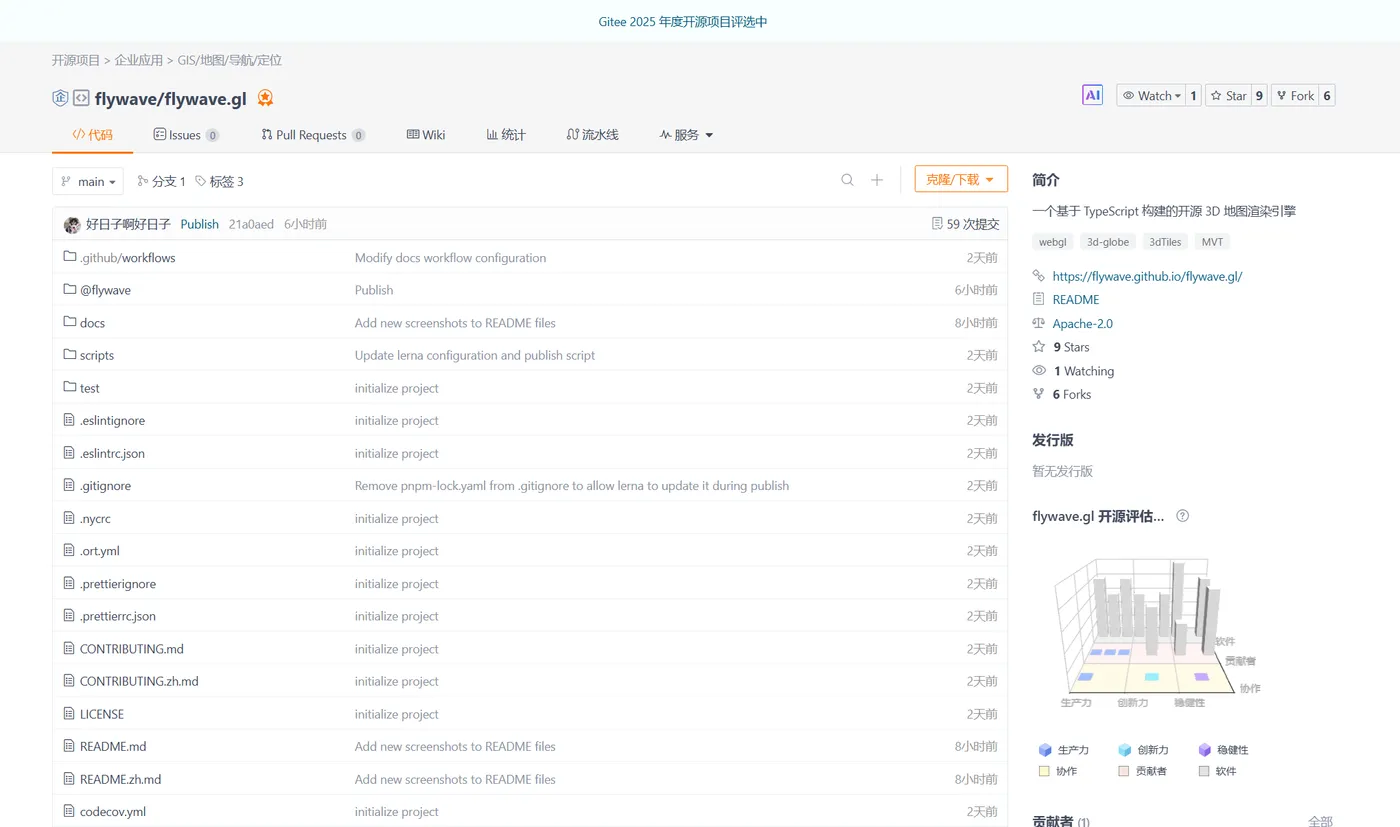Switch to the 代码 tab

coord(92,135)
